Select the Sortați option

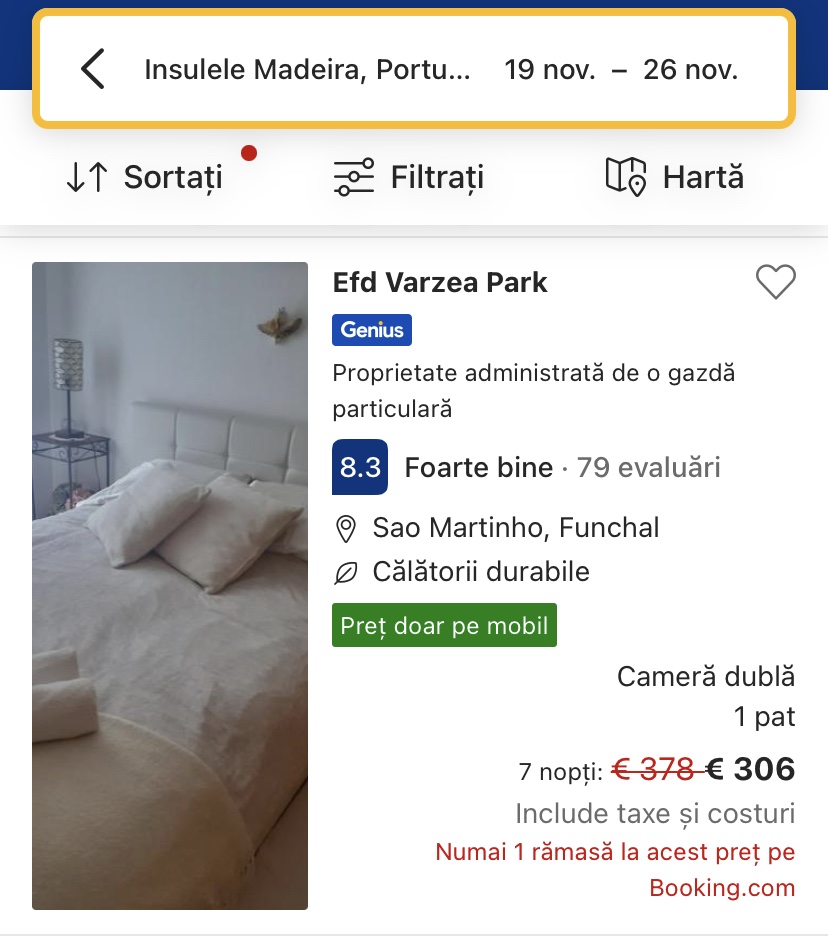(173, 177)
